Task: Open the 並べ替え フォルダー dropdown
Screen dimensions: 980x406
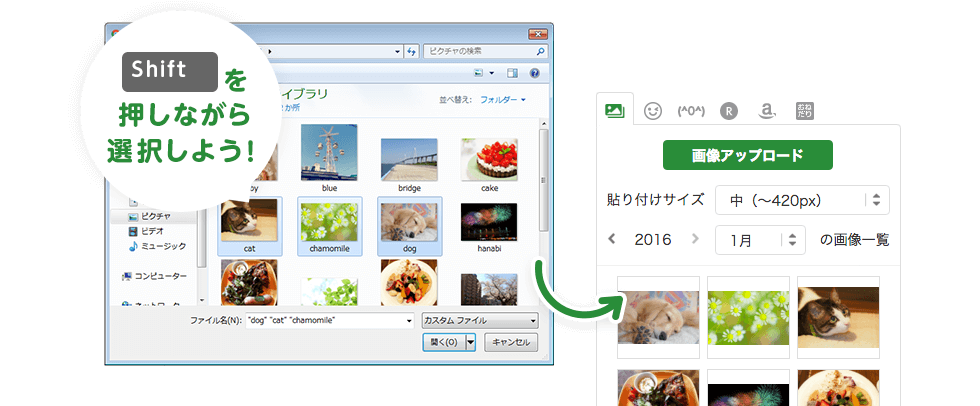Action: 502,100
